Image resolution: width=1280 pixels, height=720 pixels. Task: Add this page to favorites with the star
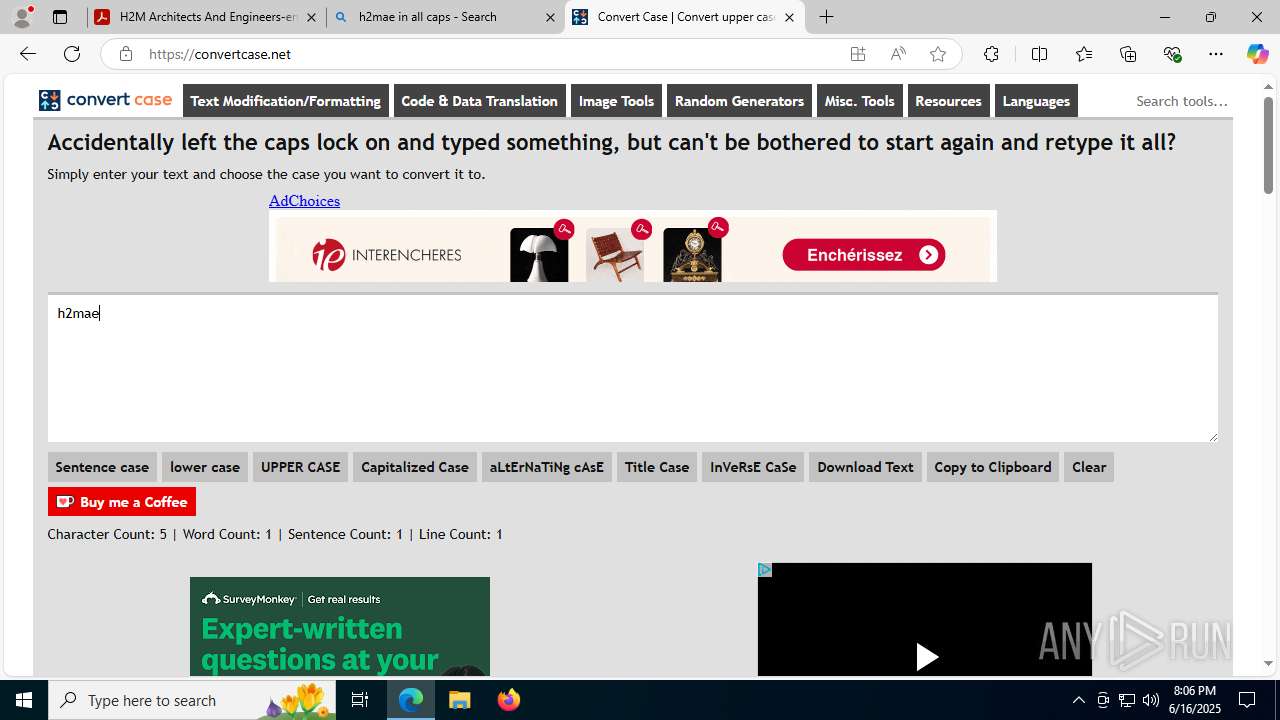[x=938, y=54]
